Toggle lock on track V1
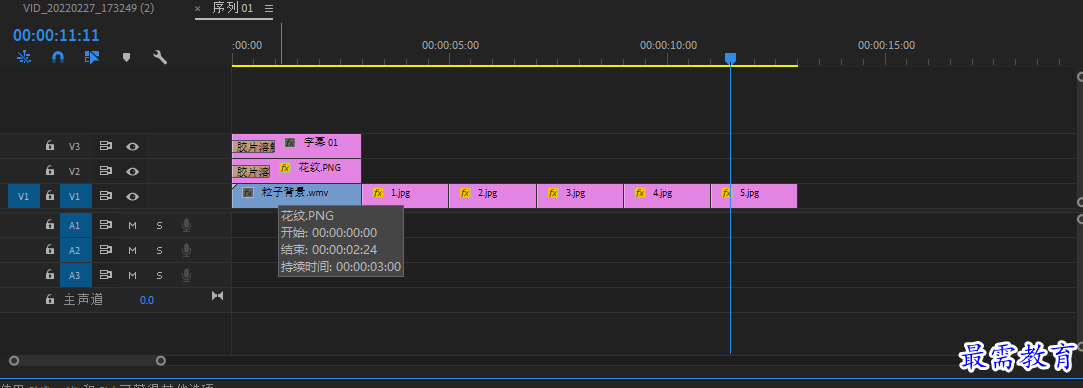Screen dimensions: 1083x388 [50, 196]
